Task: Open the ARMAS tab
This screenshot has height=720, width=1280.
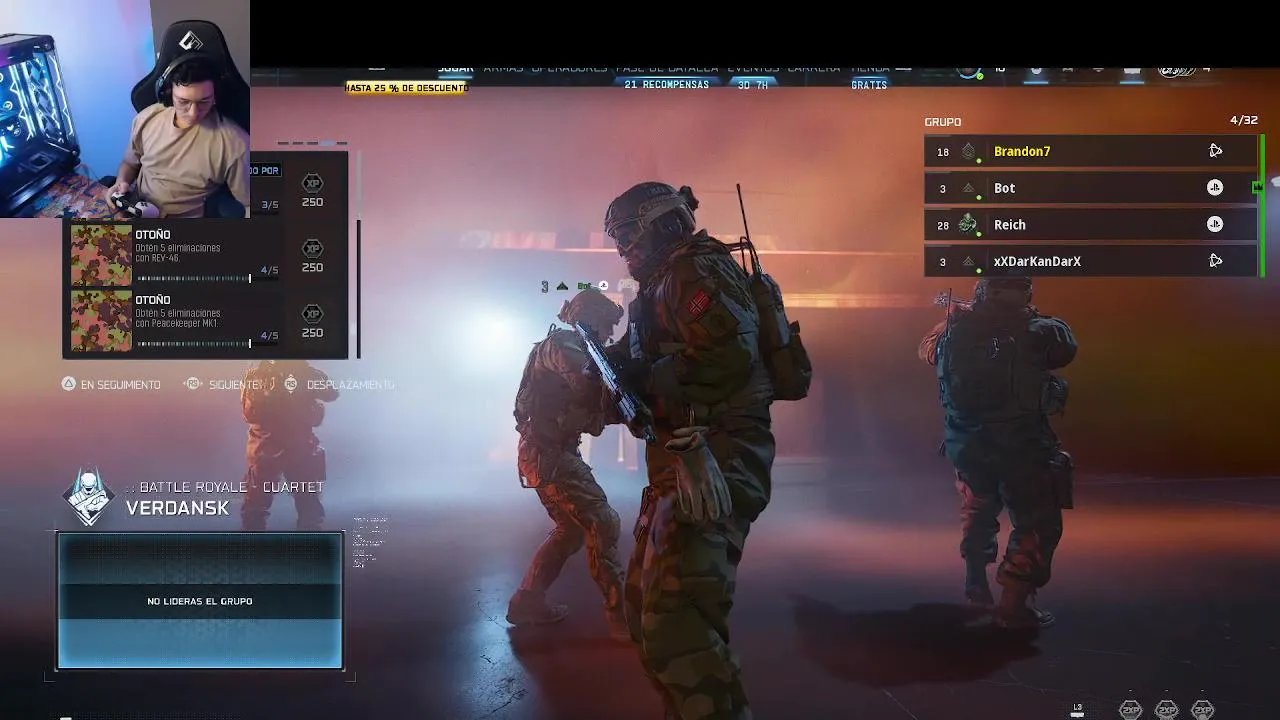Action: click(x=503, y=69)
